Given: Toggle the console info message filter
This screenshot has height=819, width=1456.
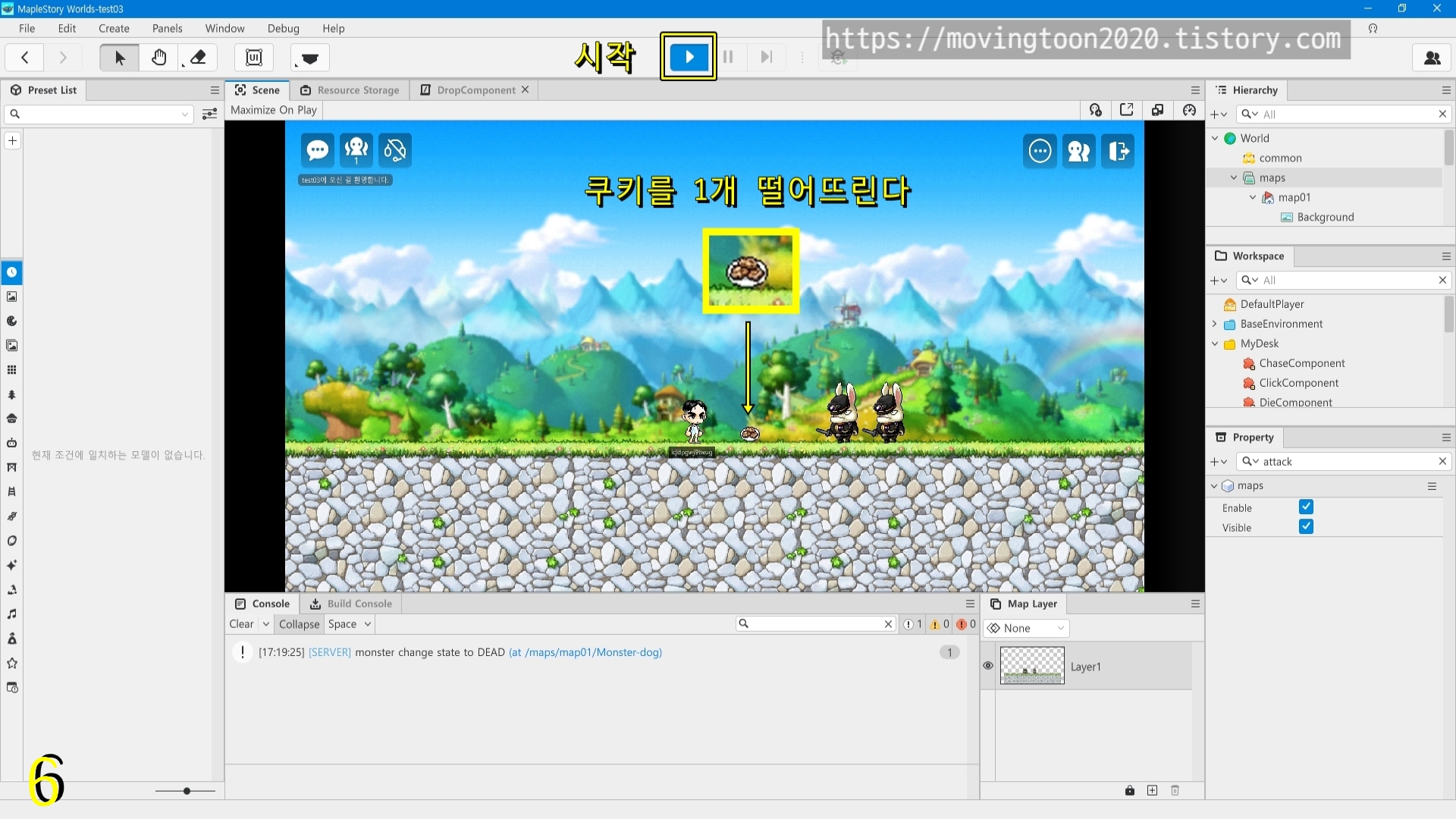Looking at the screenshot, I should coord(913,624).
